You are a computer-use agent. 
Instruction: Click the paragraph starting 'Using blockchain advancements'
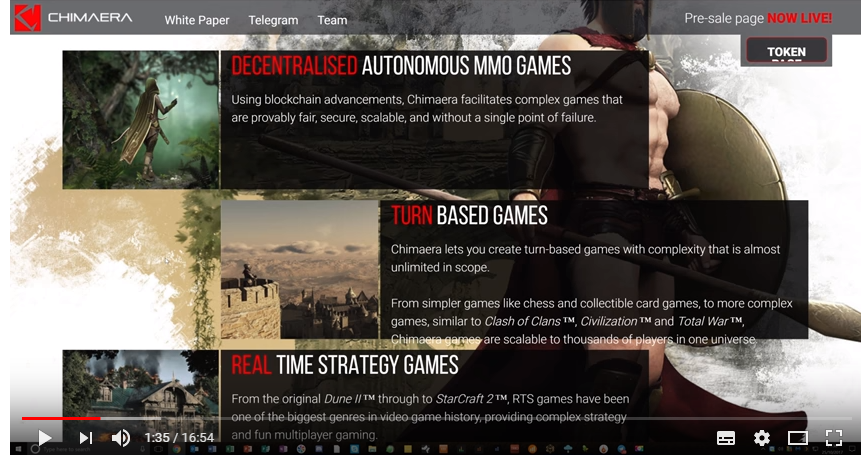(x=427, y=109)
